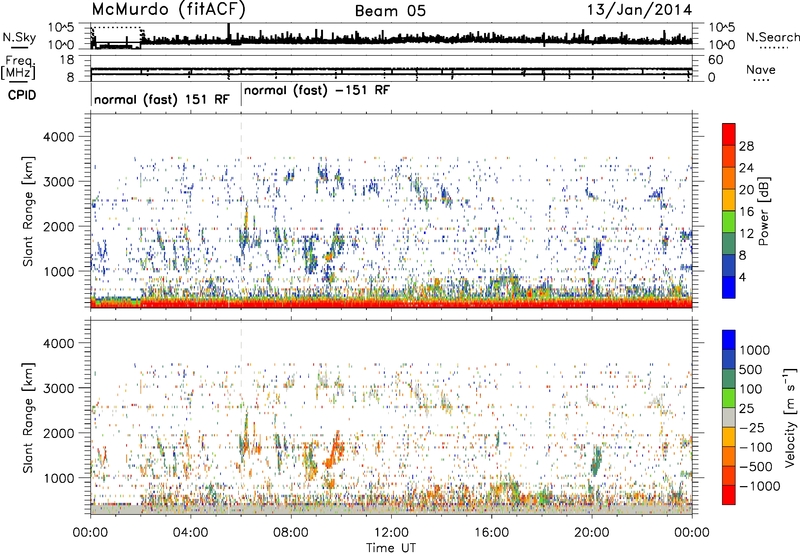Click the '4000' tick of the power panel

click(58, 137)
